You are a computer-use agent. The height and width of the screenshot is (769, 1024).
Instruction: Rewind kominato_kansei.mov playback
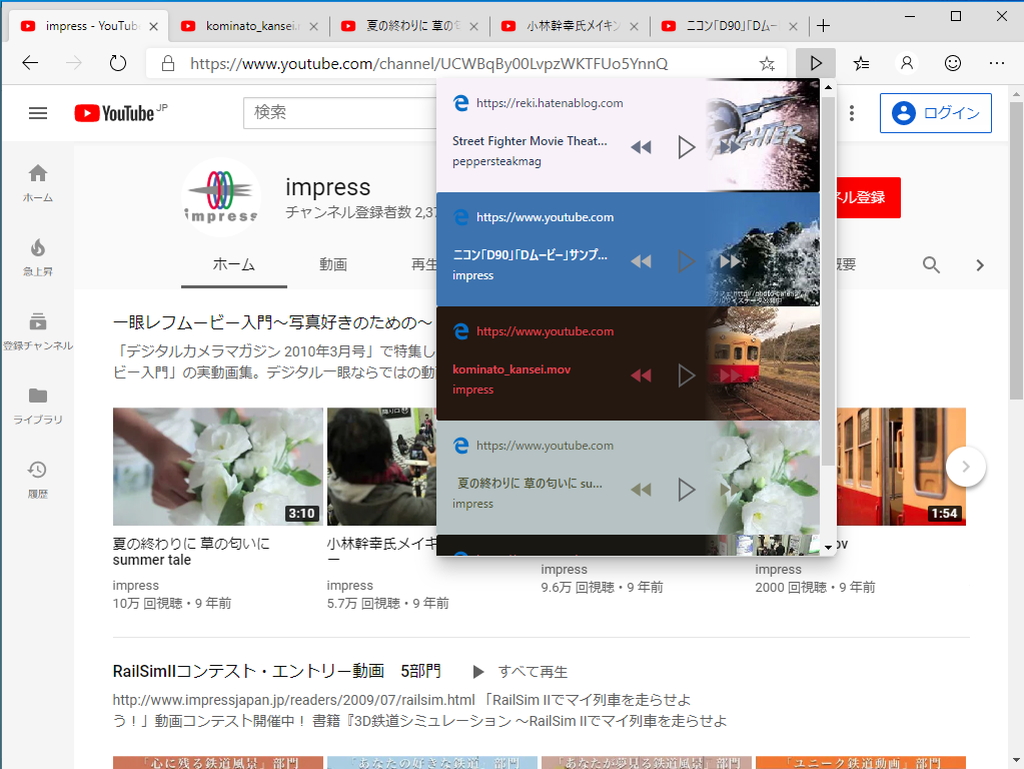(641, 375)
